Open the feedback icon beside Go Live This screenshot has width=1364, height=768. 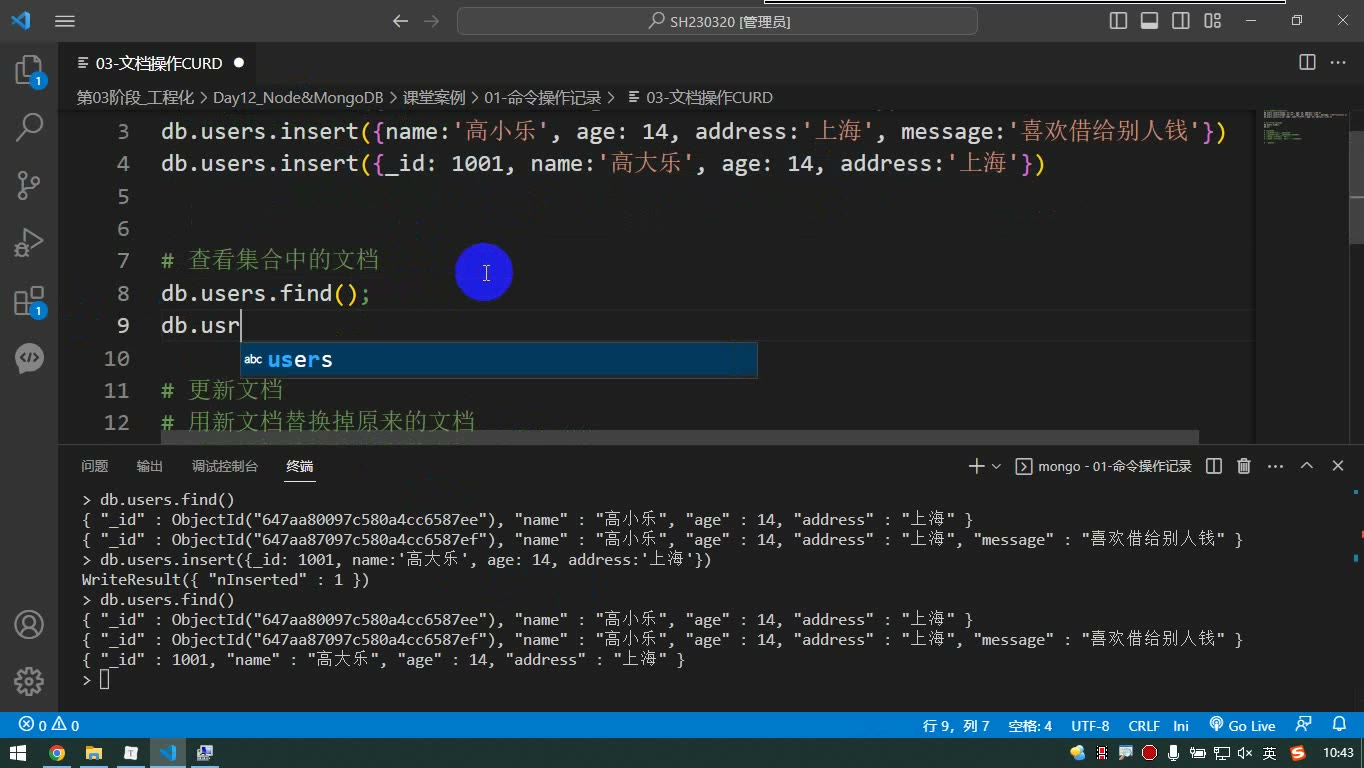coord(1303,725)
